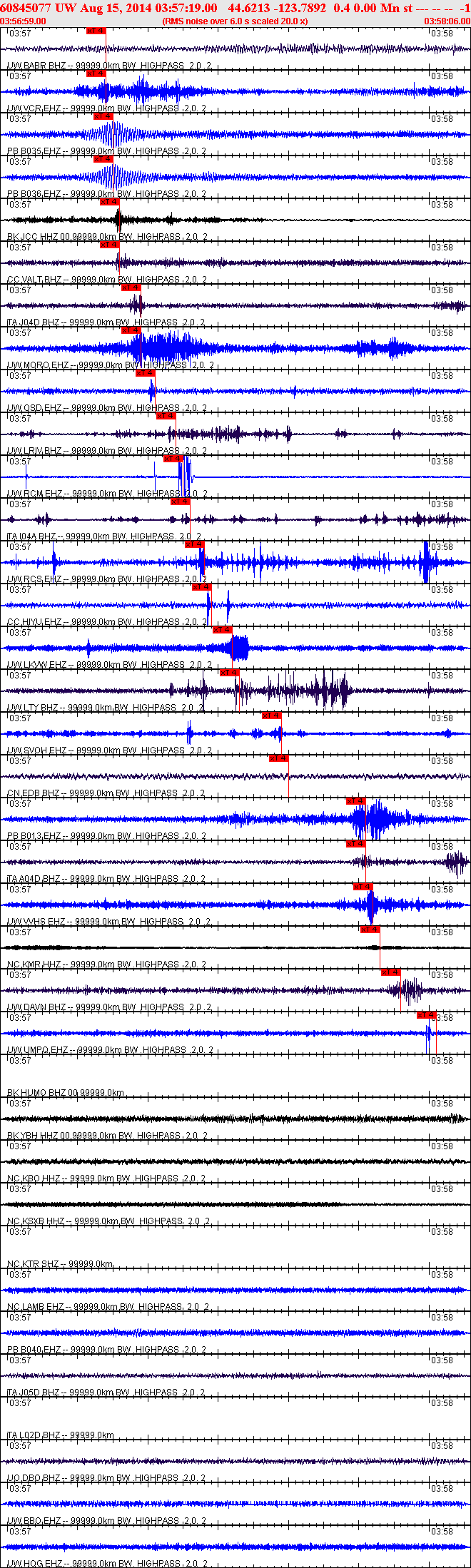Select the CC.VALT BHZ station label

point(106,280)
